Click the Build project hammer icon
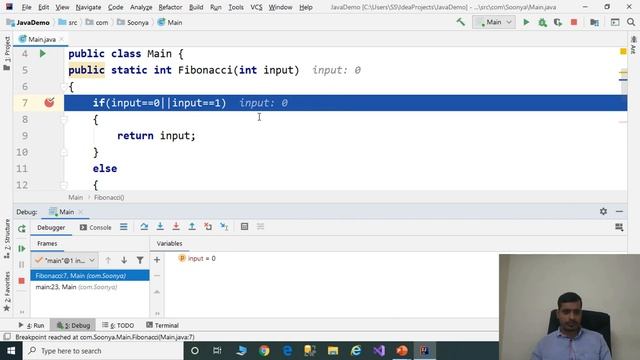Viewport: 640px width, 360px height. (460, 22)
